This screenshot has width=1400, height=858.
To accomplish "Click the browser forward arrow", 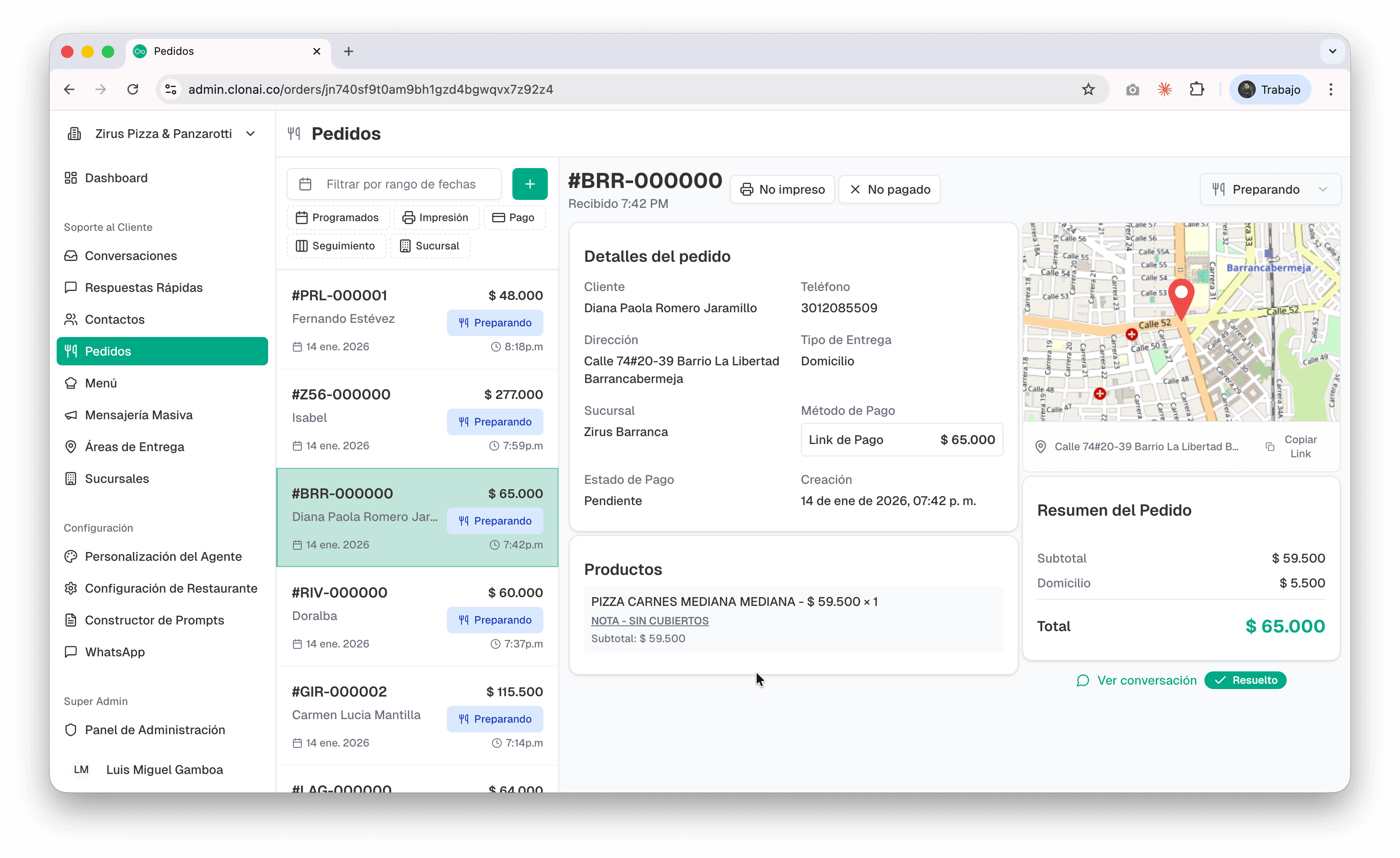I will pos(100,89).
